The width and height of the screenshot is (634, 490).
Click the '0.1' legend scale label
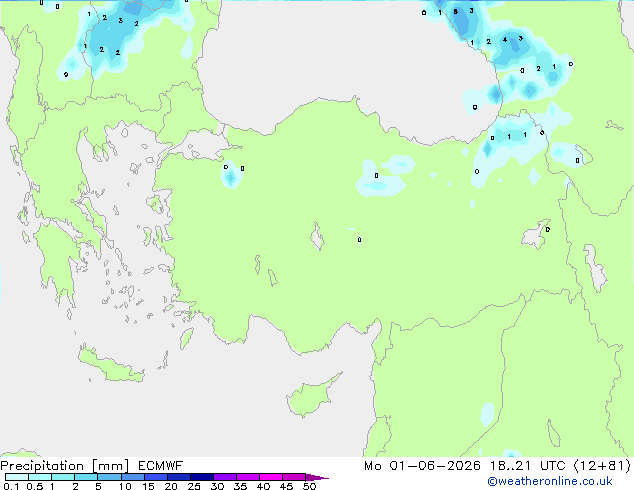[11, 486]
